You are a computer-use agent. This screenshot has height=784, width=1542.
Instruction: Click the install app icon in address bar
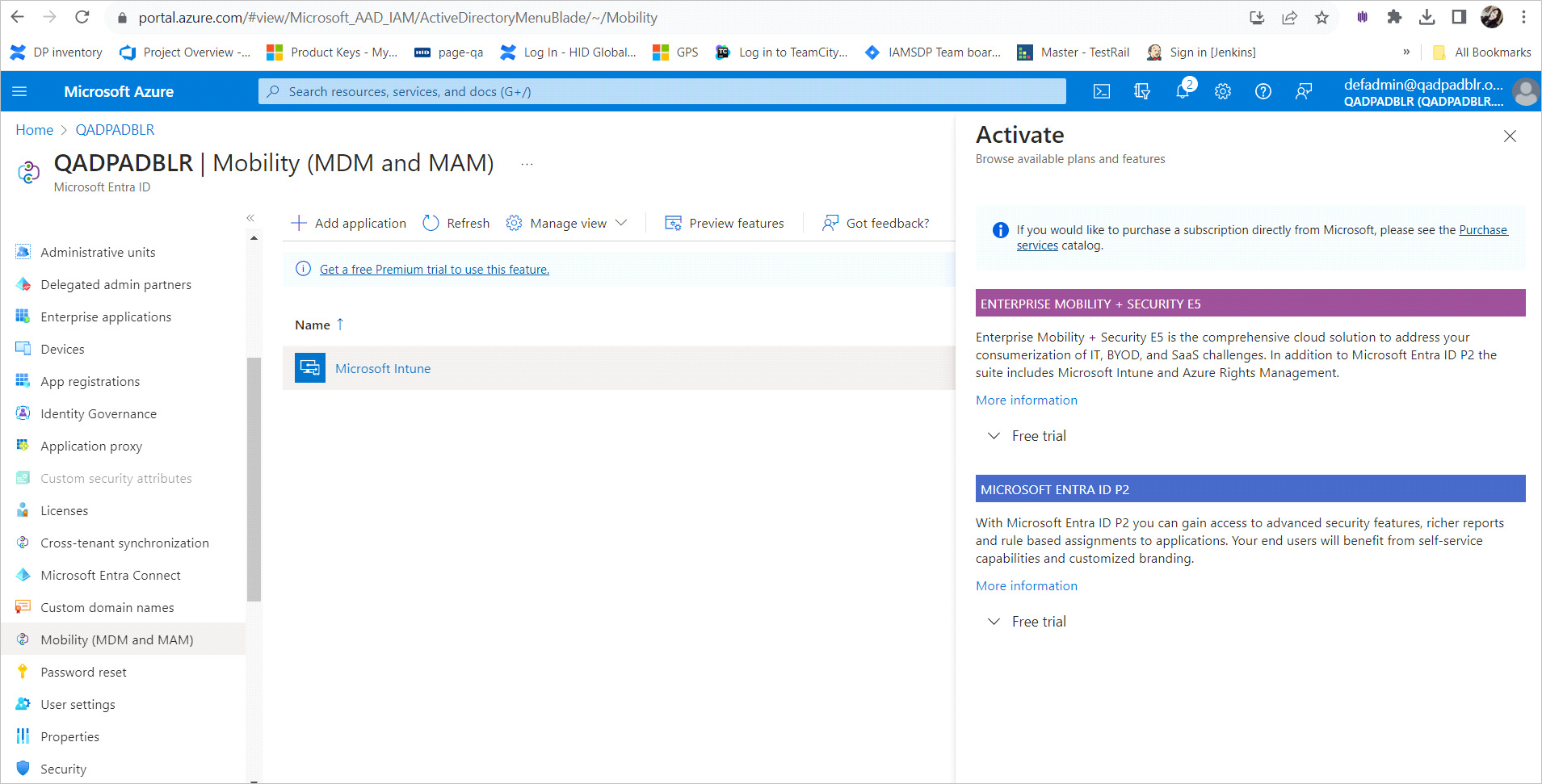coord(1257,17)
